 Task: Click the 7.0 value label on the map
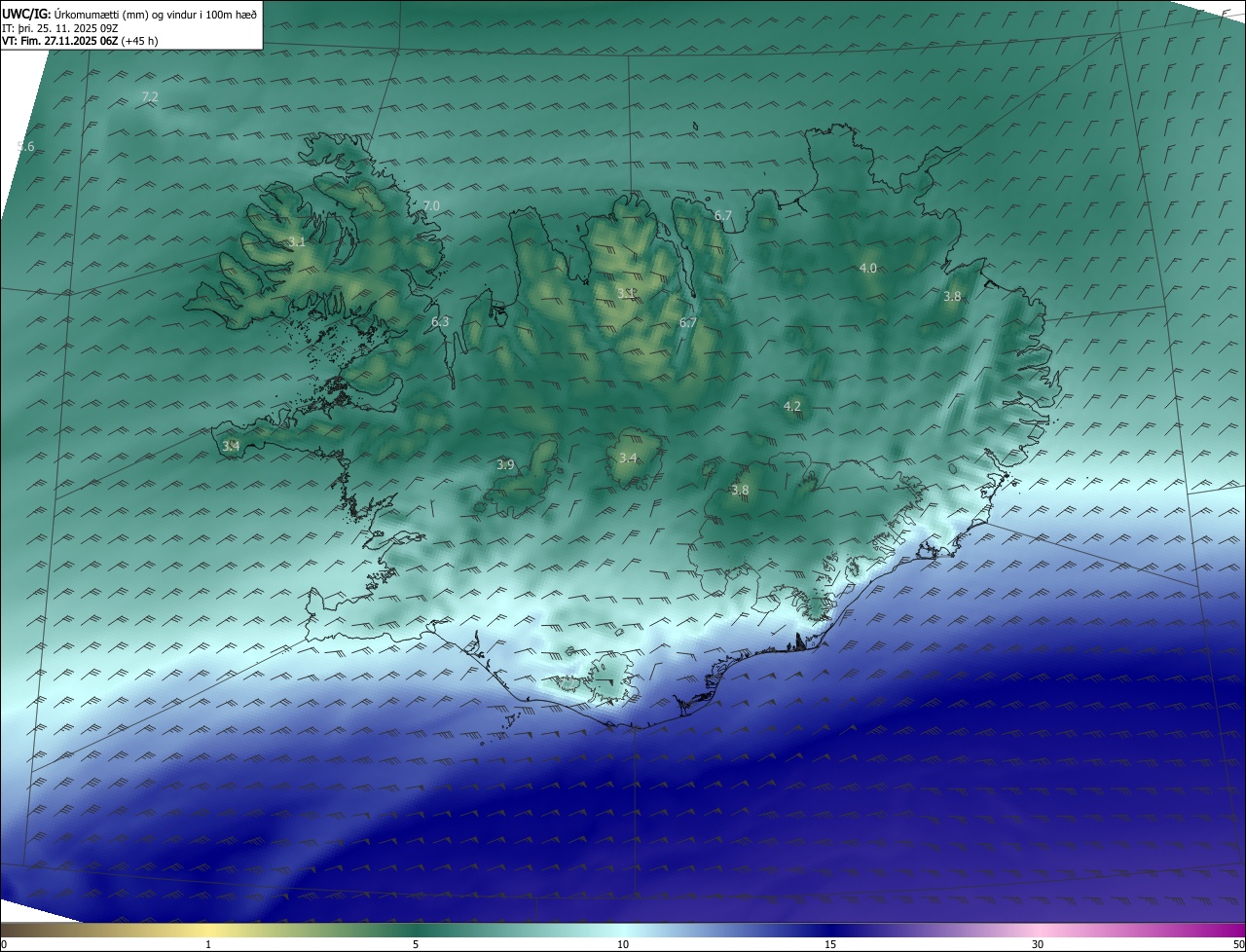pyautogui.click(x=431, y=205)
